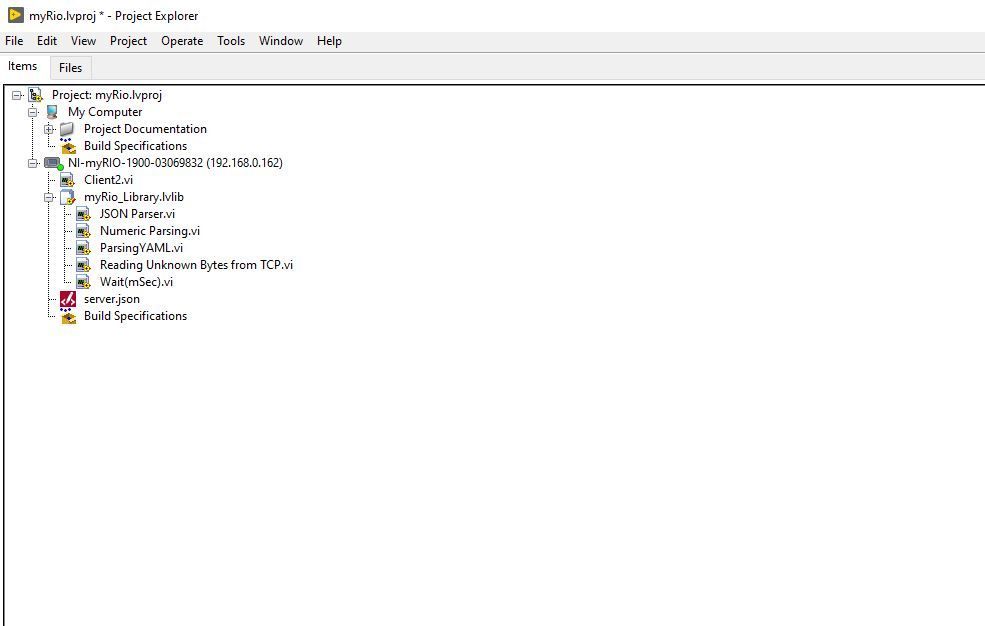Select the Numeric Parsing.vi icon
The height and width of the screenshot is (626, 985).
(x=83, y=231)
